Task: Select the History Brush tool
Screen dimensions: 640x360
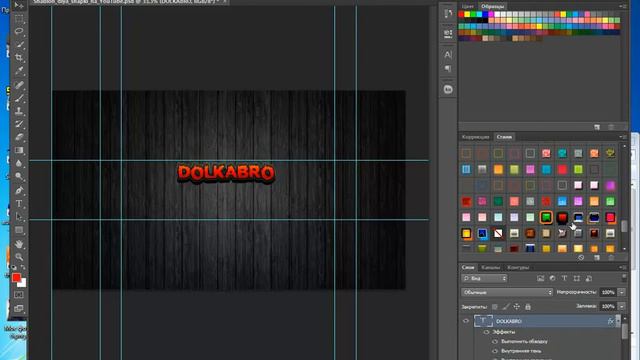Action: click(x=19, y=124)
